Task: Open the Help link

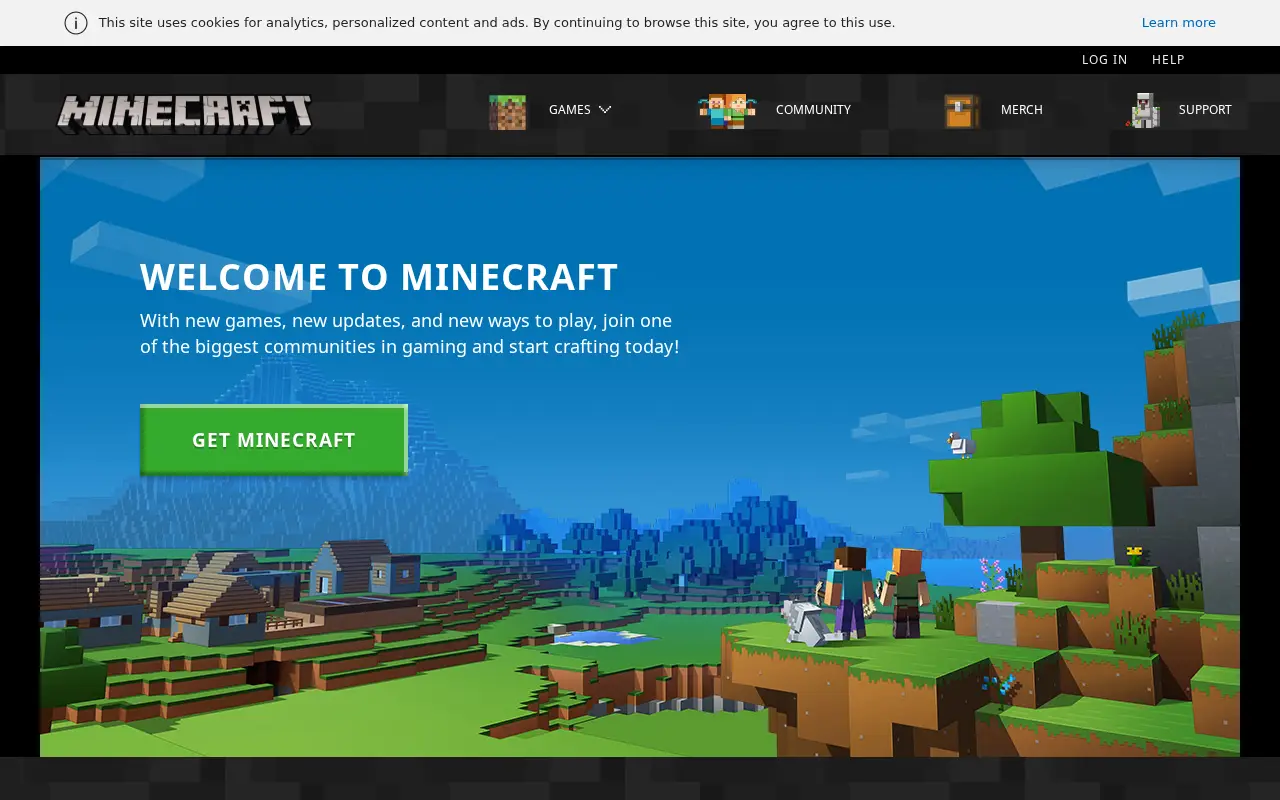Action: [1168, 60]
